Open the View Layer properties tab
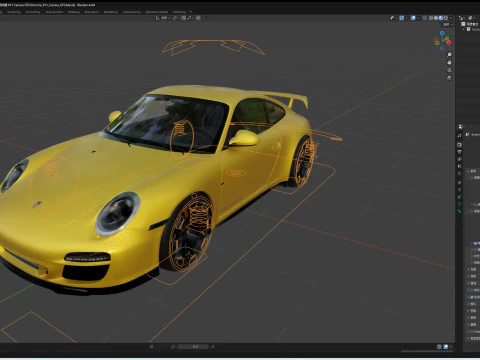Viewport: 480px width, 360px height. [460, 159]
